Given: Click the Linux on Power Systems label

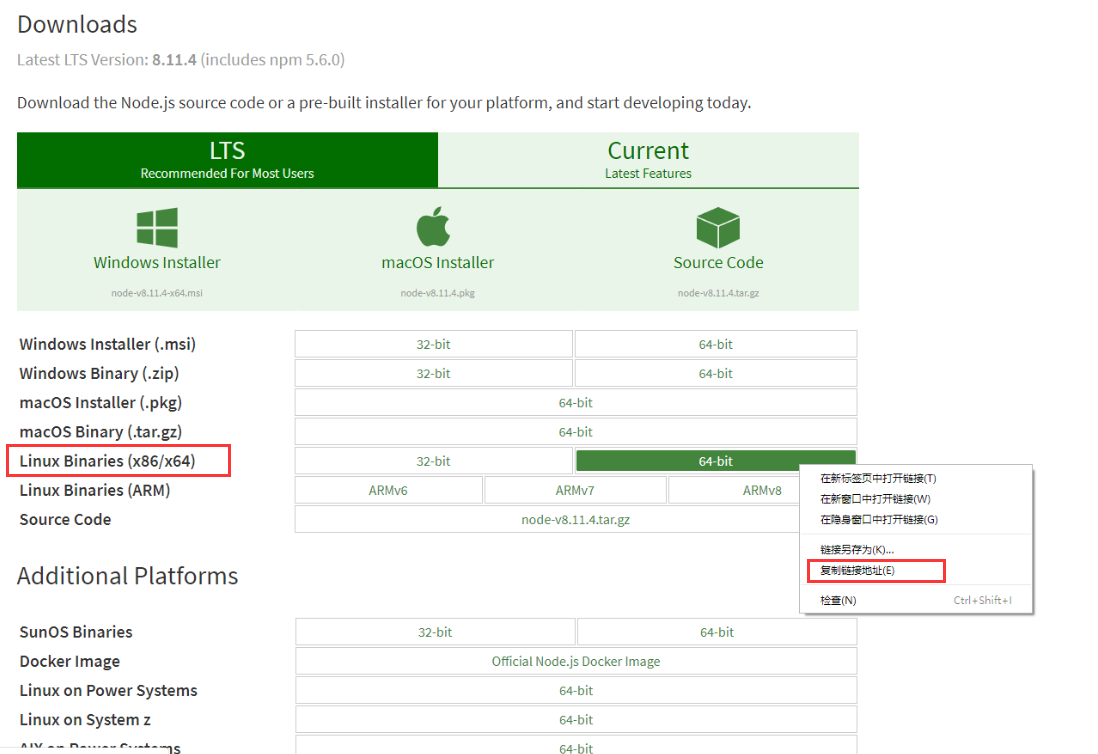Looking at the screenshot, I should point(109,691).
